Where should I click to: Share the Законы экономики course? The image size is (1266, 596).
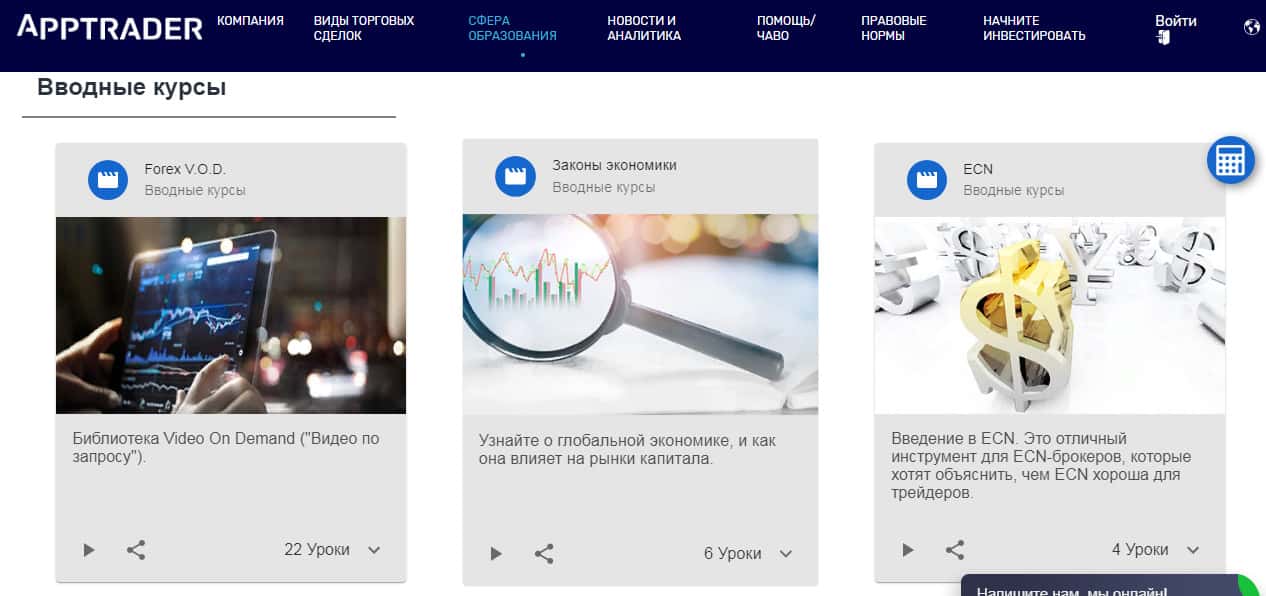544,554
